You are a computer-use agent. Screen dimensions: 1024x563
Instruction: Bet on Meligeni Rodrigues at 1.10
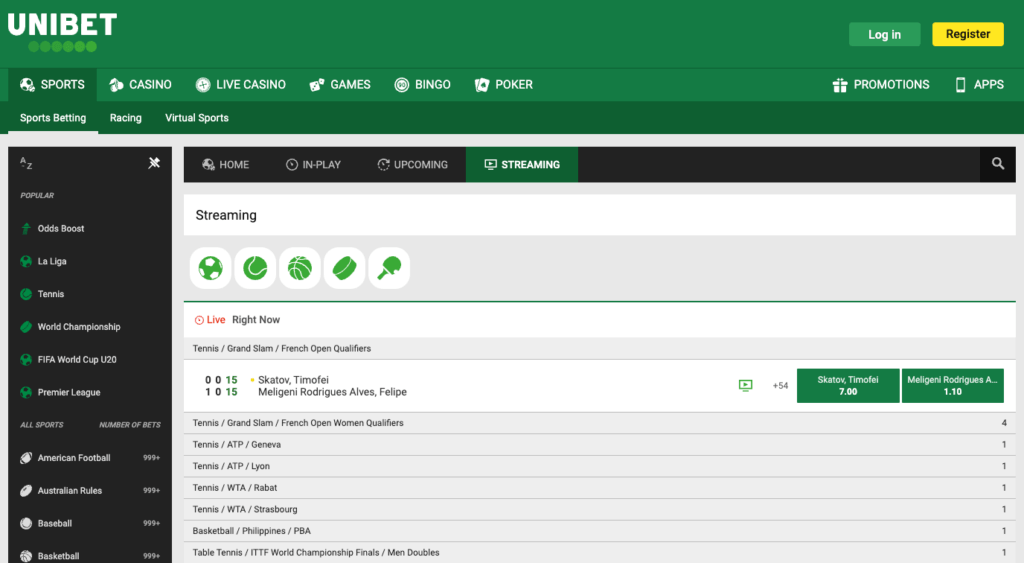952,385
